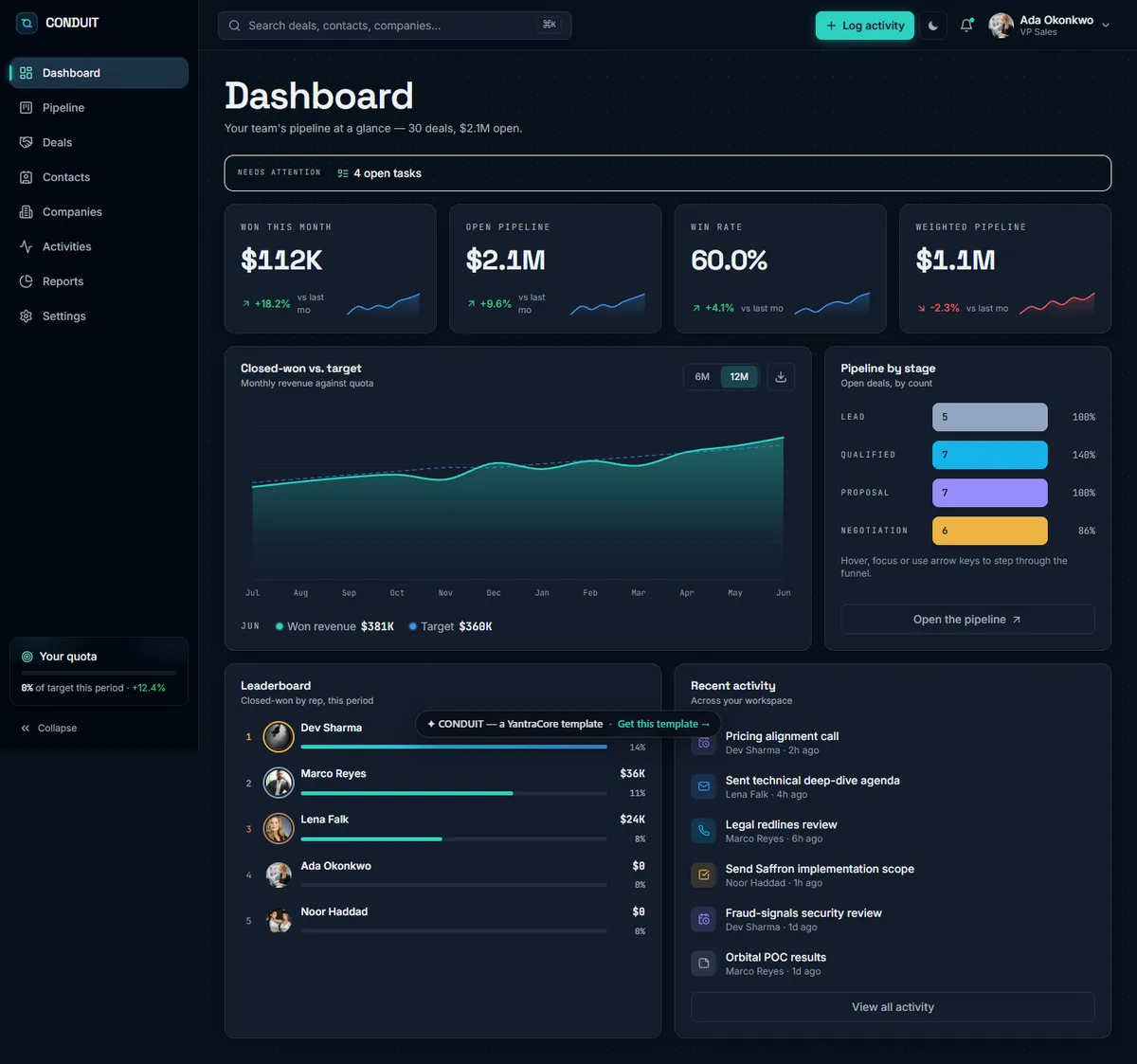Go to Activities in the sidebar
Viewport: 1137px width, 1064px height.
pos(99,246)
